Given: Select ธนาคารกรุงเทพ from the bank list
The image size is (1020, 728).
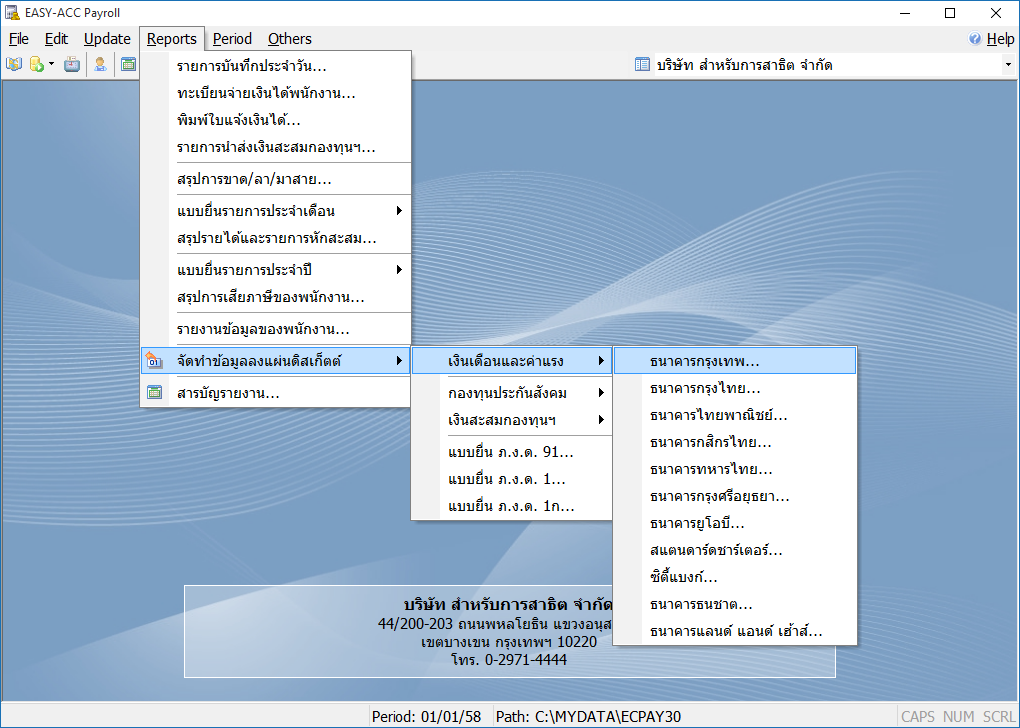Looking at the screenshot, I should click(x=705, y=361).
